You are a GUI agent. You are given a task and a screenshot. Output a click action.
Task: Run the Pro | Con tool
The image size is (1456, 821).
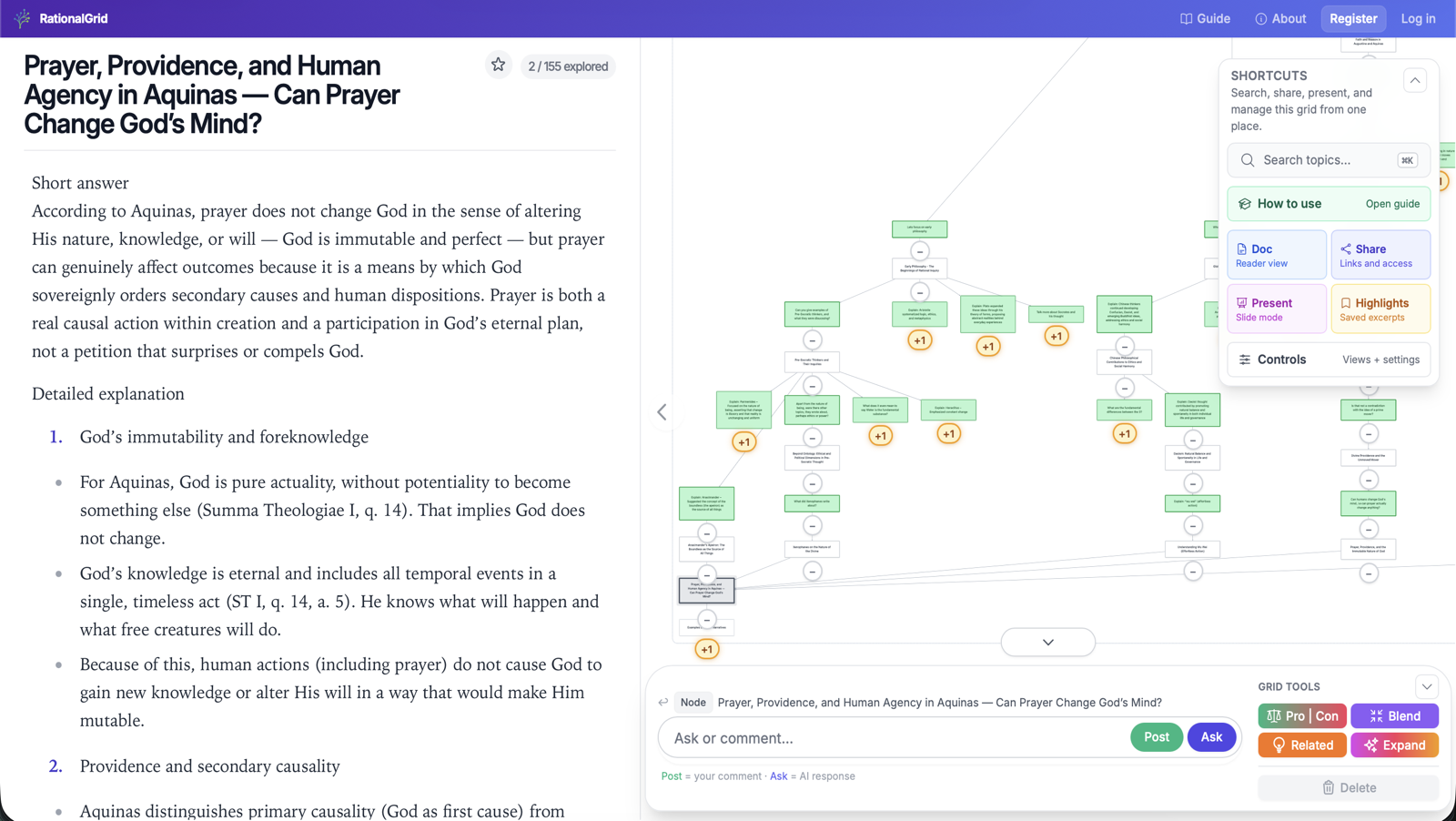[1302, 716]
